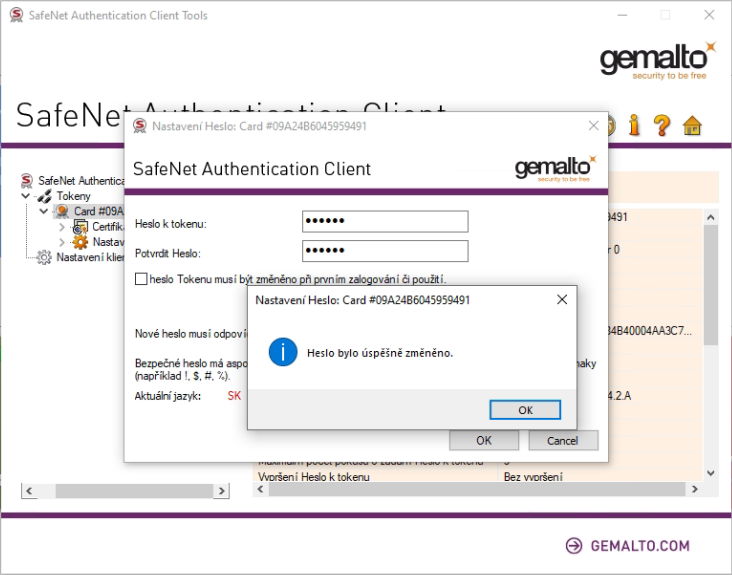
Task: Close the Nastavení Heslo dialog window
Action: pyautogui.click(x=593, y=126)
